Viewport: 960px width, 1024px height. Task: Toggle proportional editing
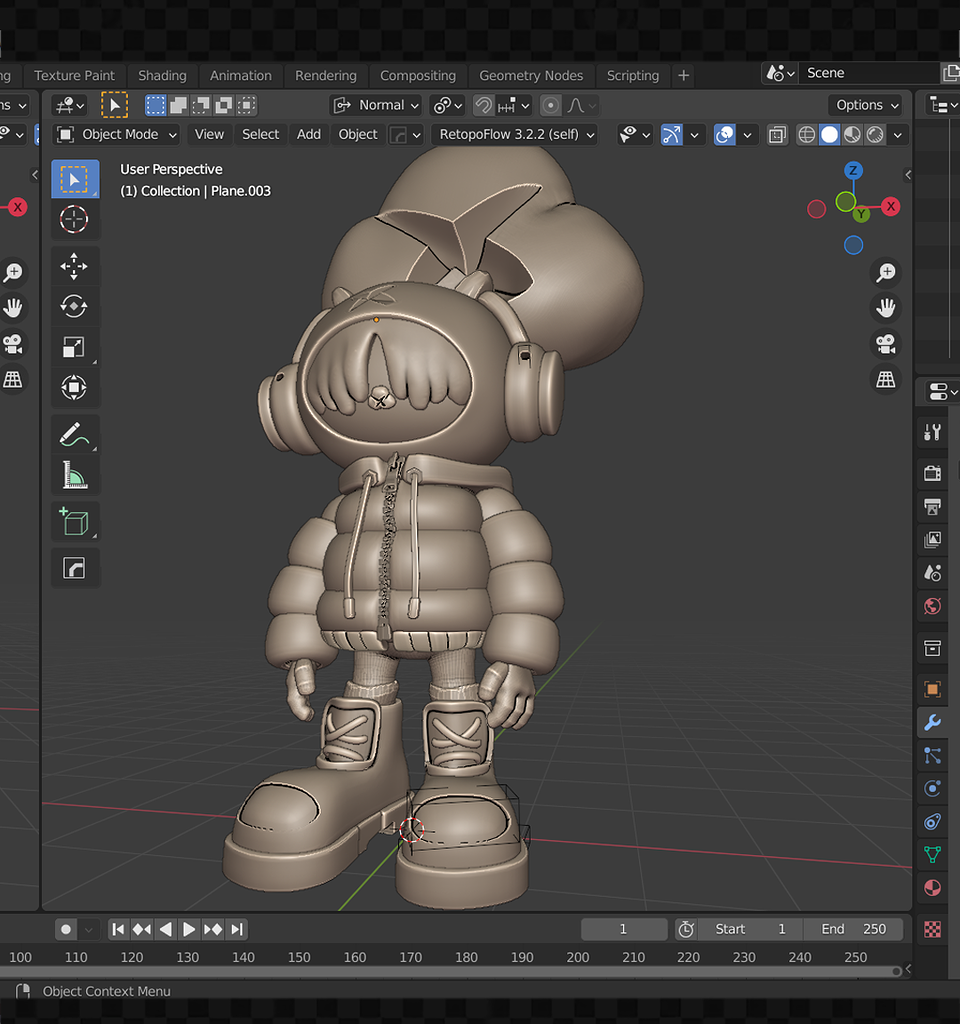point(551,105)
